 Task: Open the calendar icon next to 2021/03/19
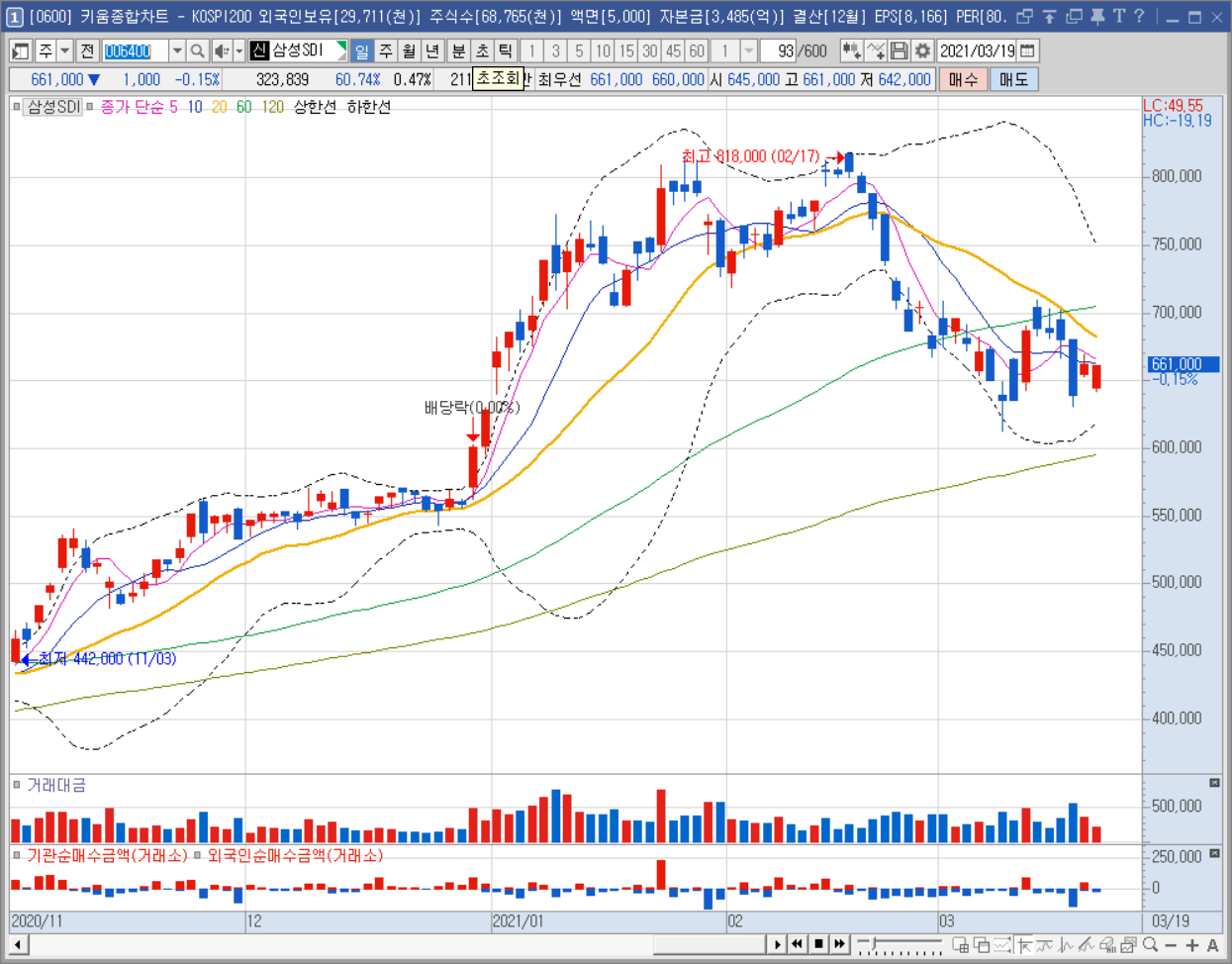tap(1028, 50)
